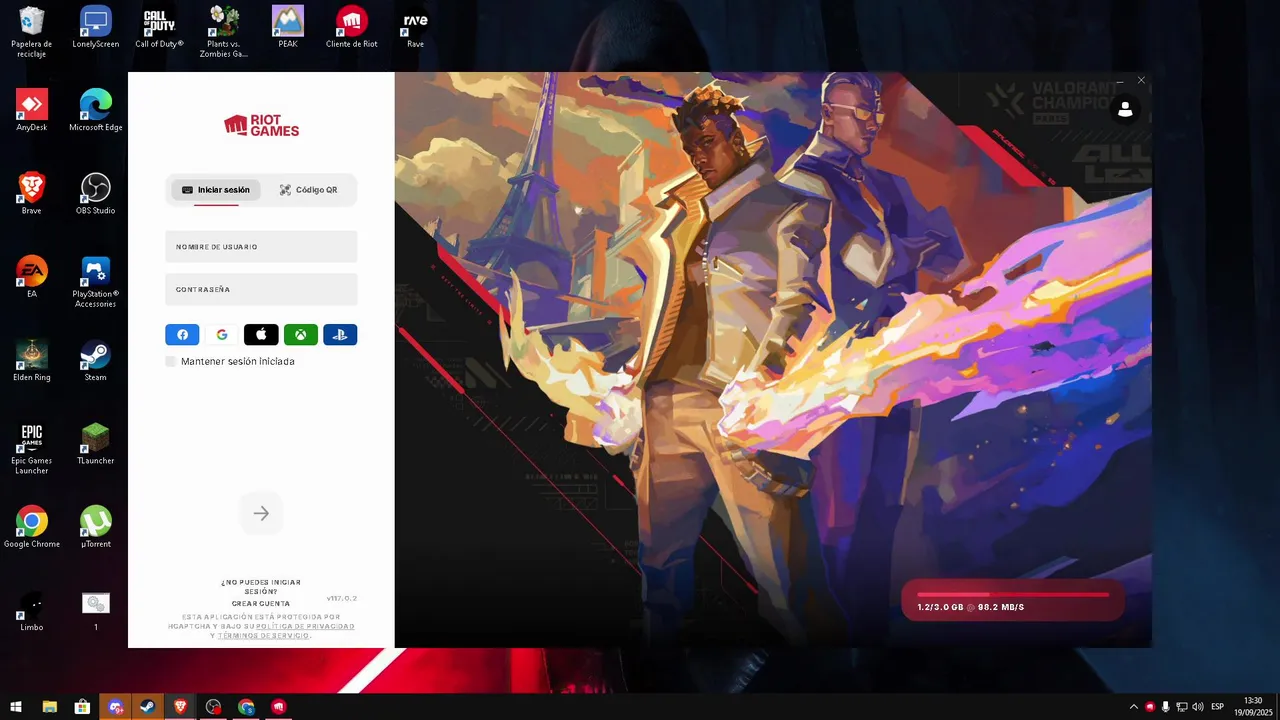Open Crear cuenta link
Screen dimensions: 1280x720
coord(261,604)
